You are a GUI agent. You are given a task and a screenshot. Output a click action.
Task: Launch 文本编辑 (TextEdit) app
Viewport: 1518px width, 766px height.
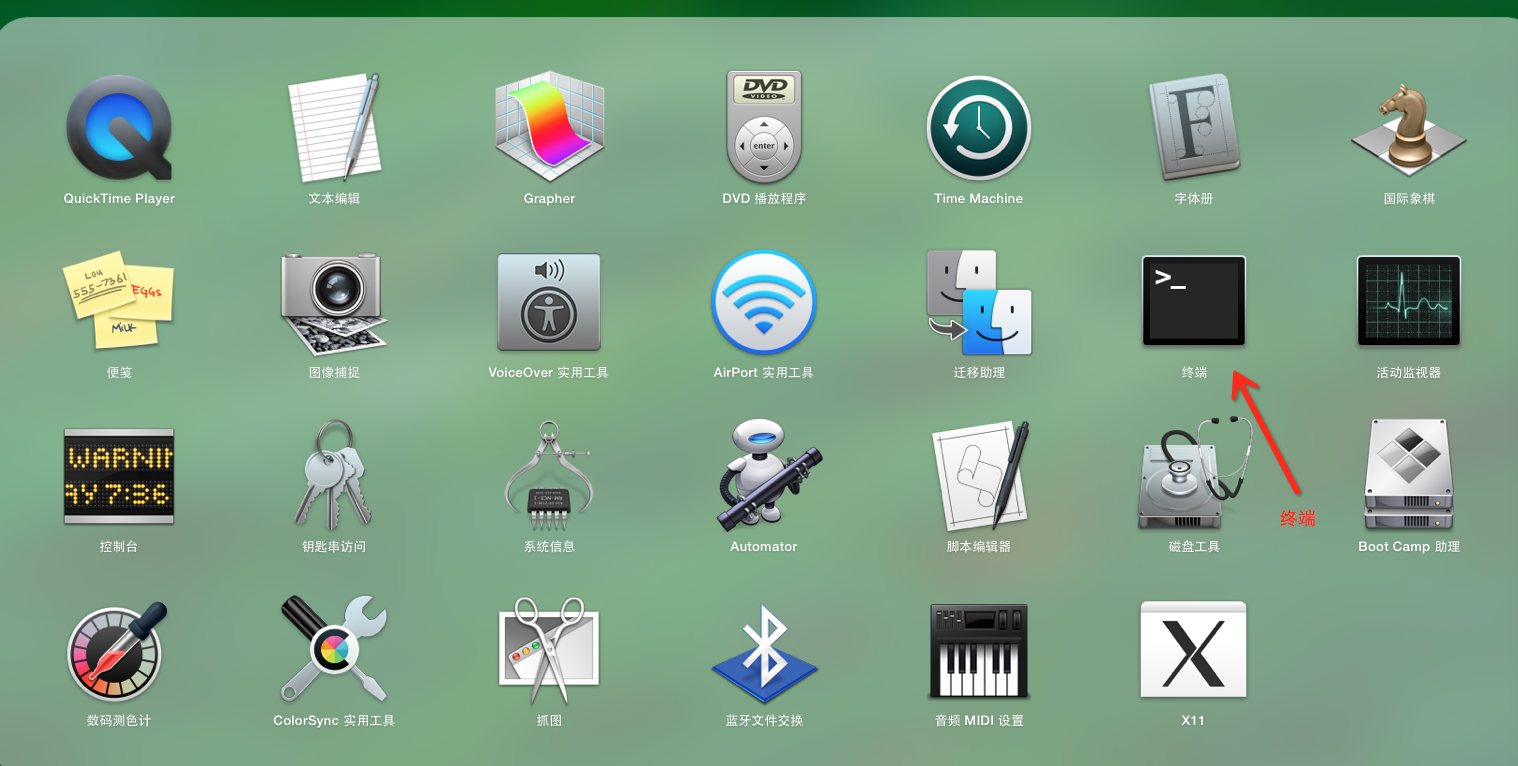334,127
